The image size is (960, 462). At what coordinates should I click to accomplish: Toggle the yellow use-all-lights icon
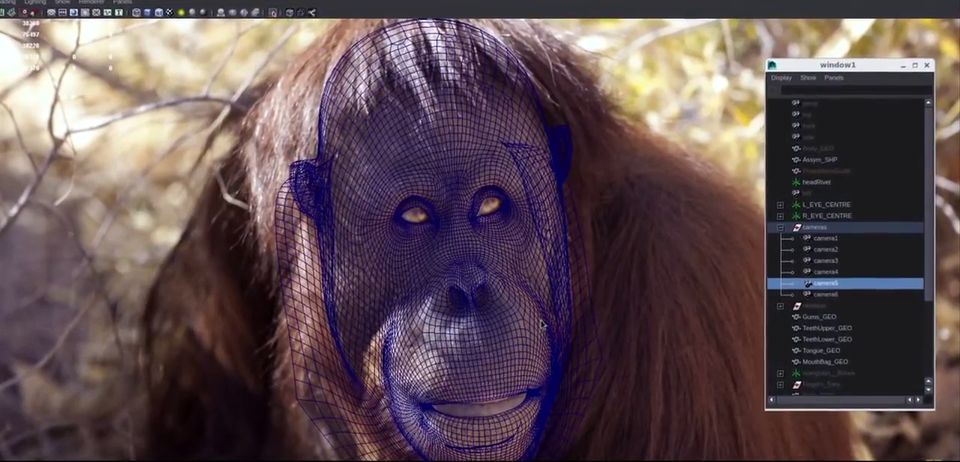point(181,12)
